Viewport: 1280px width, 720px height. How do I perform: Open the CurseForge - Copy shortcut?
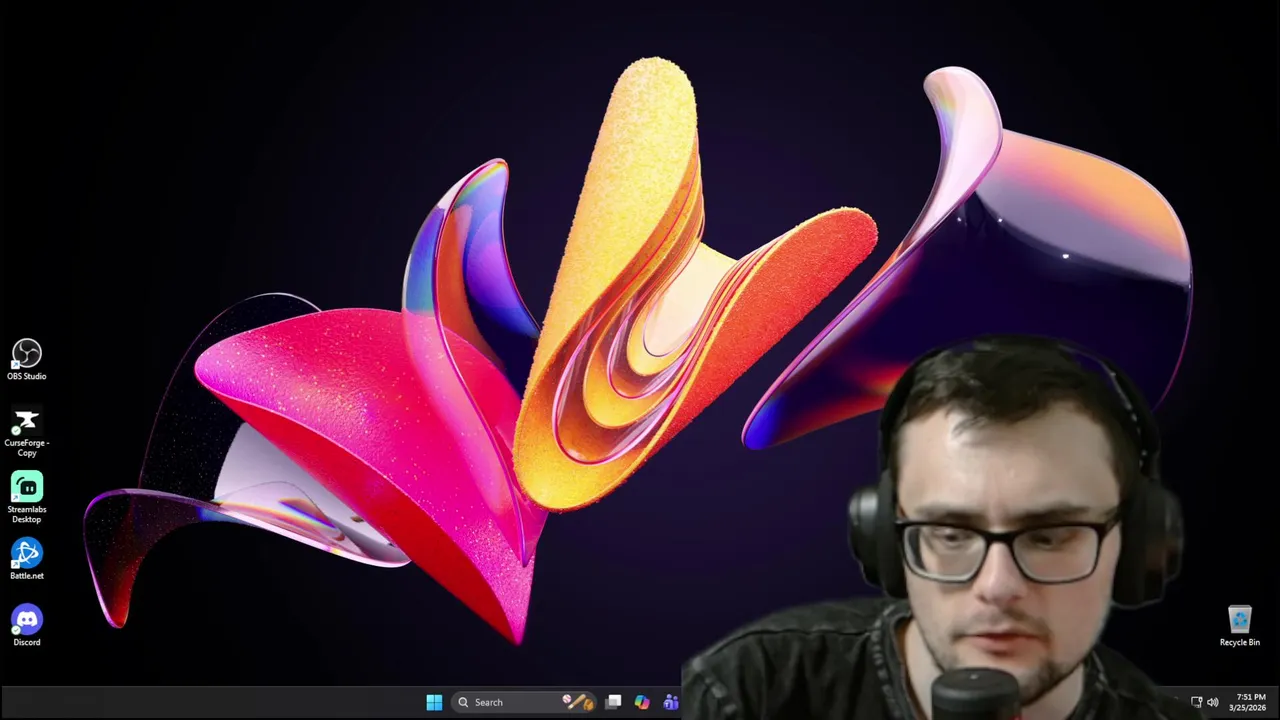coord(27,431)
